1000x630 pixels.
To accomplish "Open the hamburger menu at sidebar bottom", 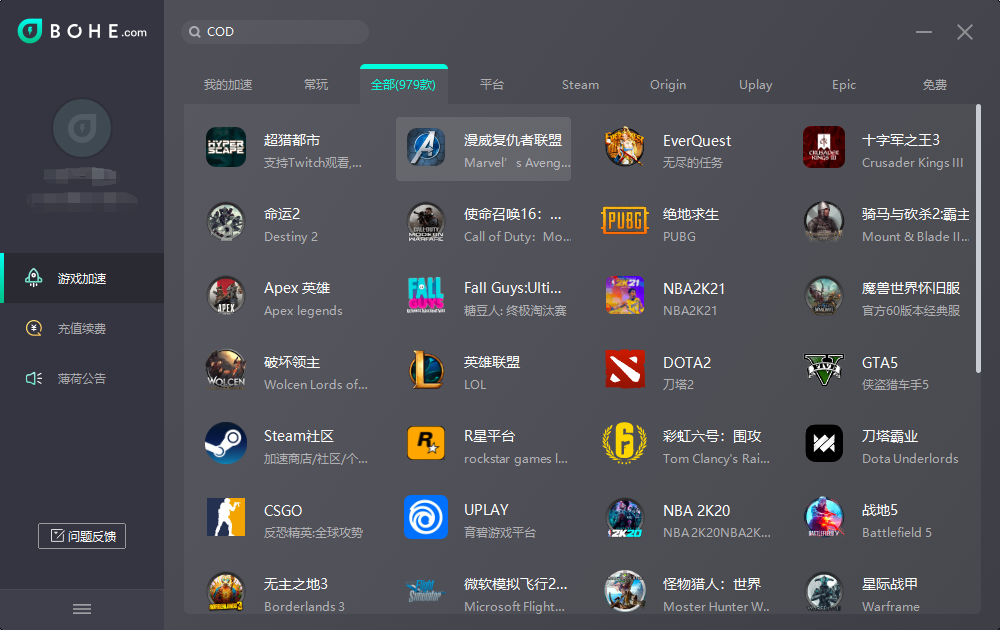I will tap(82, 609).
